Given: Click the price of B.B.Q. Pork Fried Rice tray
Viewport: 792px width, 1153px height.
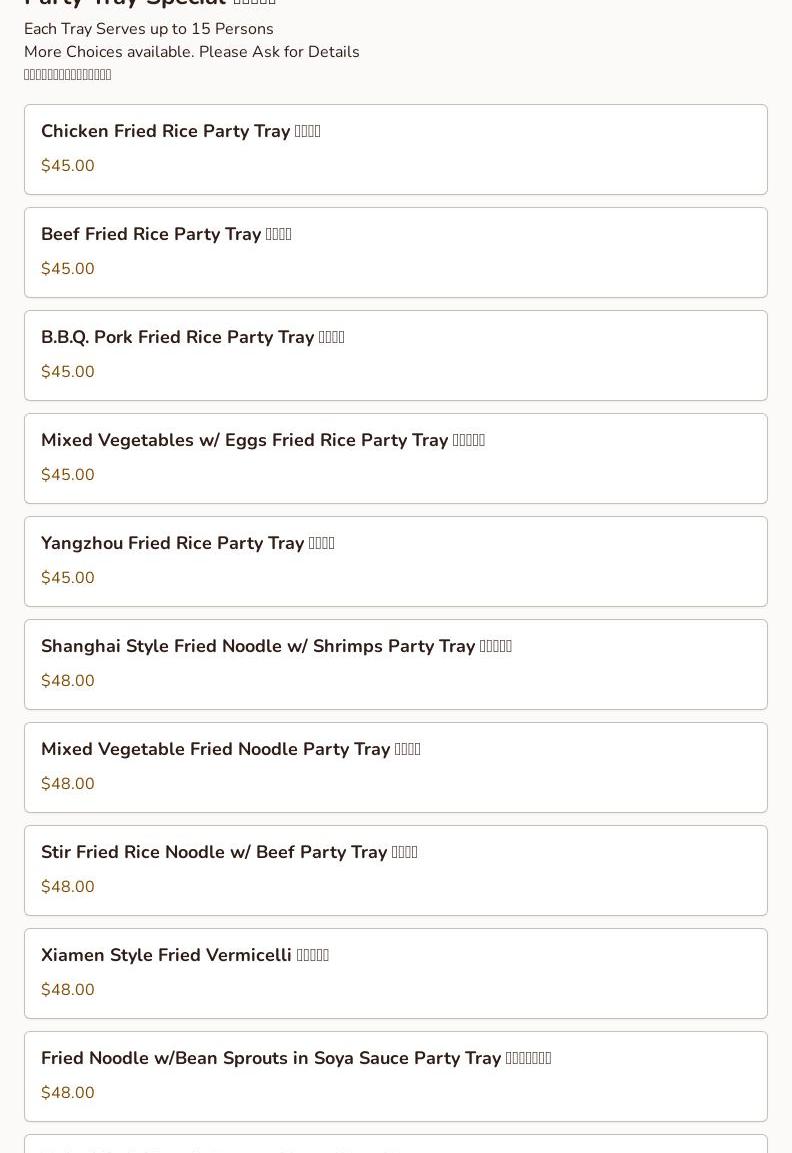Looking at the screenshot, I should (68, 372).
